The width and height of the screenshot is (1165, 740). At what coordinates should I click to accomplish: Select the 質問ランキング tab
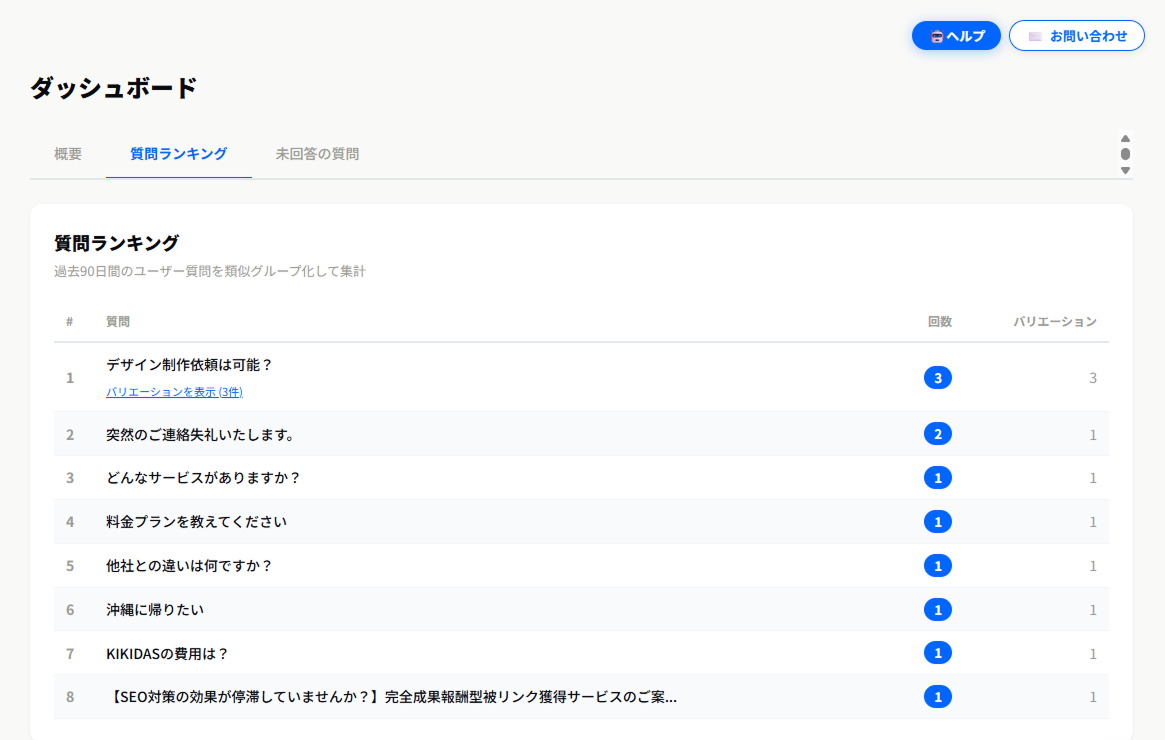[178, 154]
